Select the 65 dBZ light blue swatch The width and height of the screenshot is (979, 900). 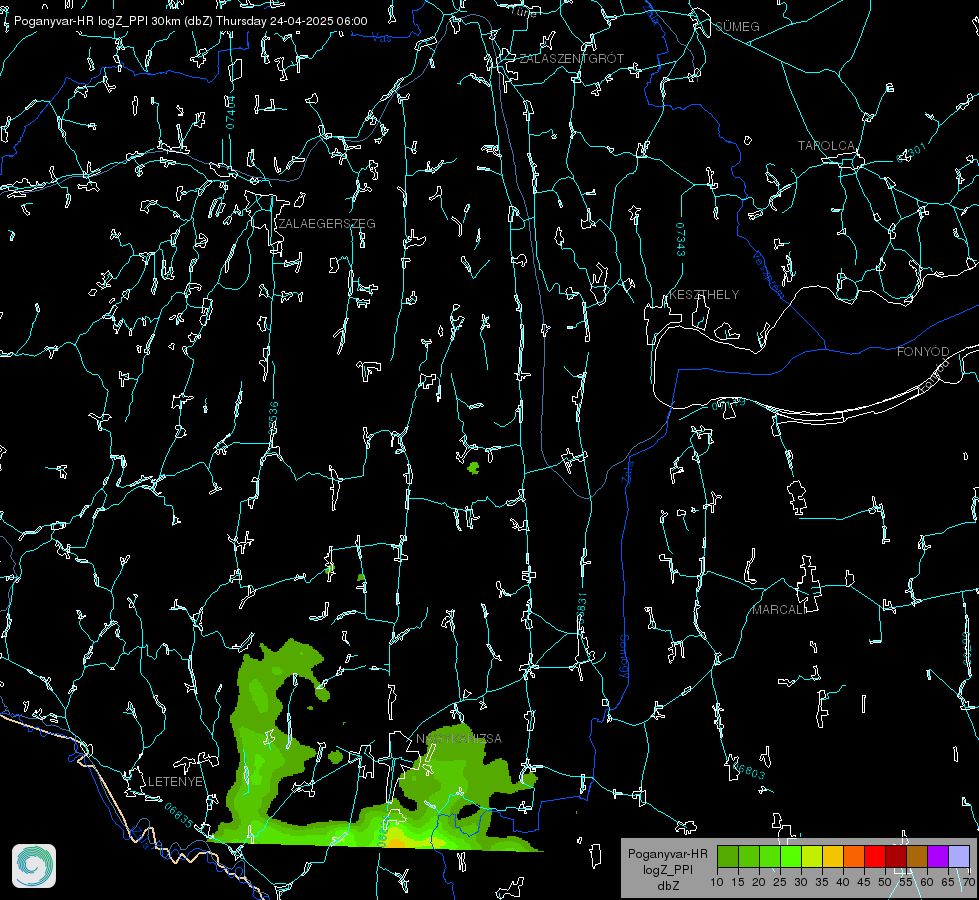coord(958,857)
